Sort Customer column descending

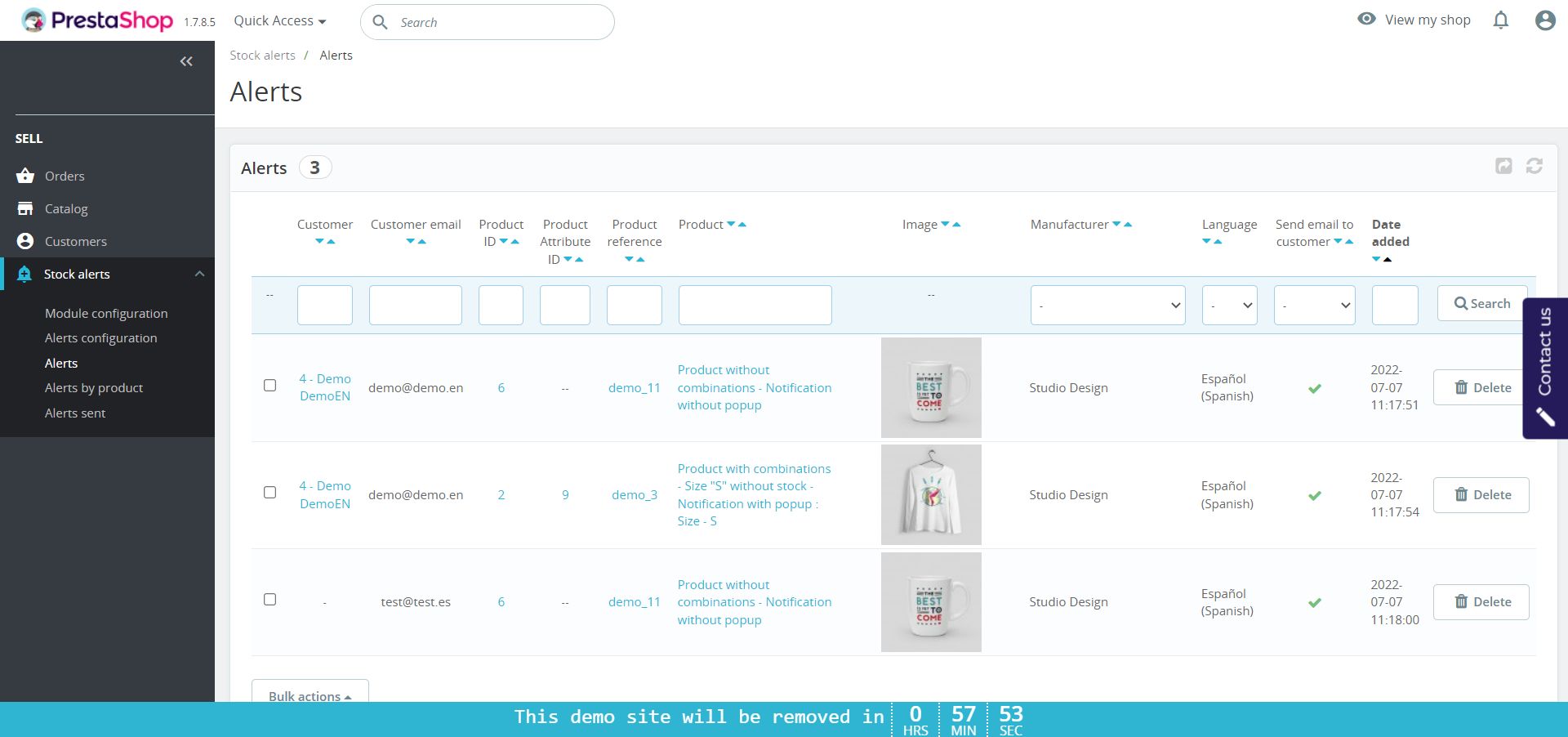point(320,242)
